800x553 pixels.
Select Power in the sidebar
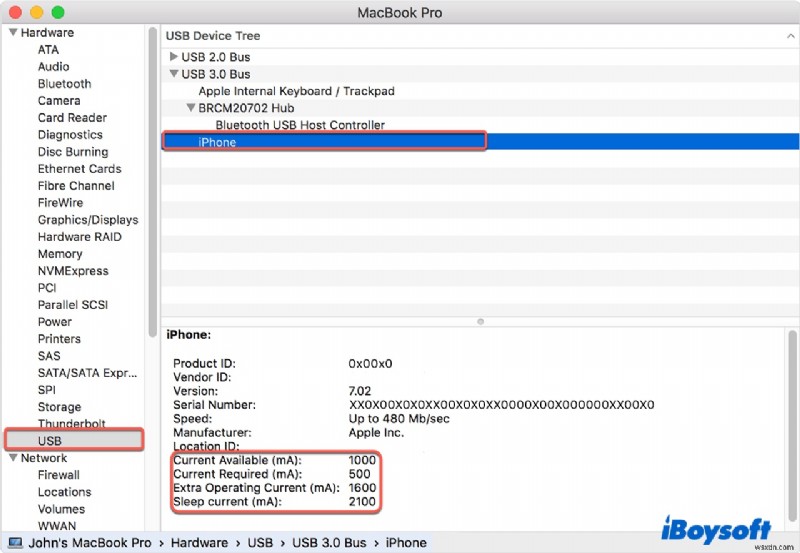point(55,322)
